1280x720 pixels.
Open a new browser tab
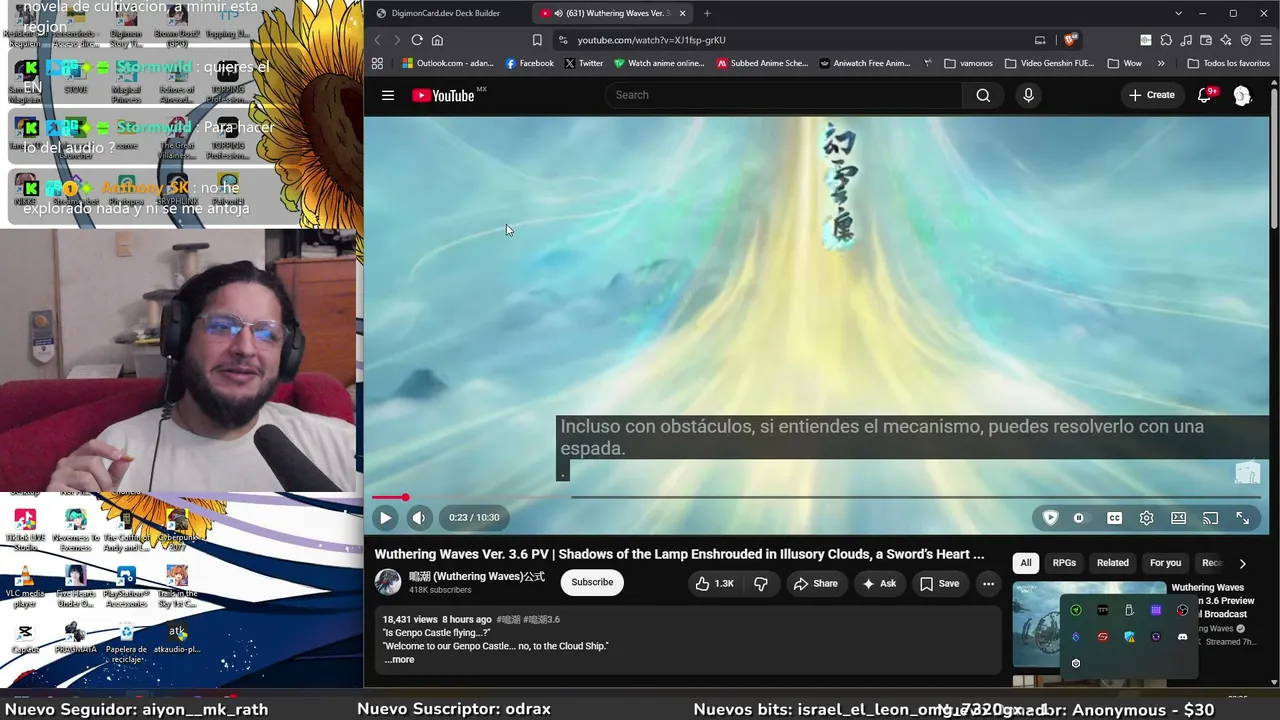[x=707, y=13]
